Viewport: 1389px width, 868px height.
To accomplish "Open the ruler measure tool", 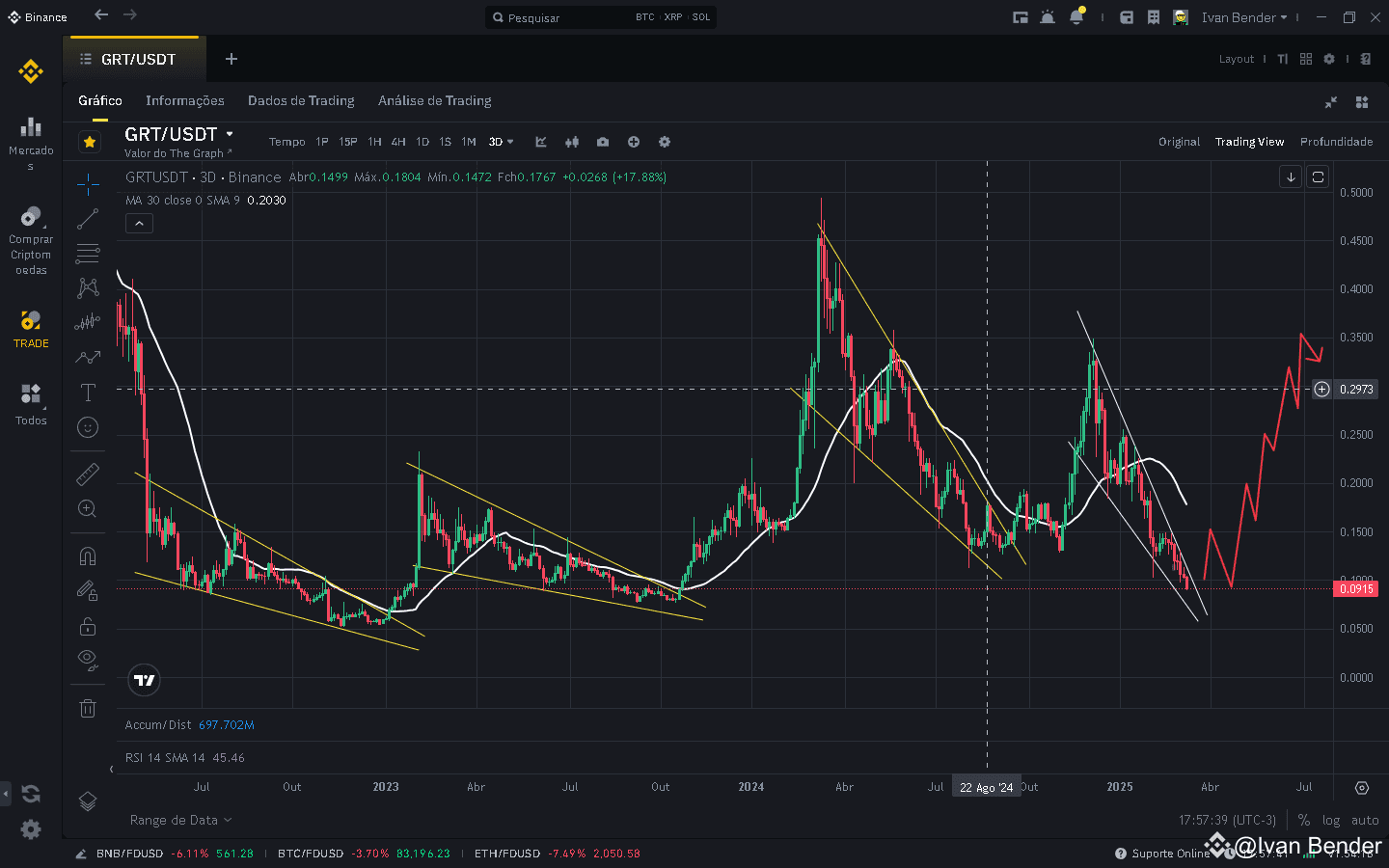I will 88,474.
